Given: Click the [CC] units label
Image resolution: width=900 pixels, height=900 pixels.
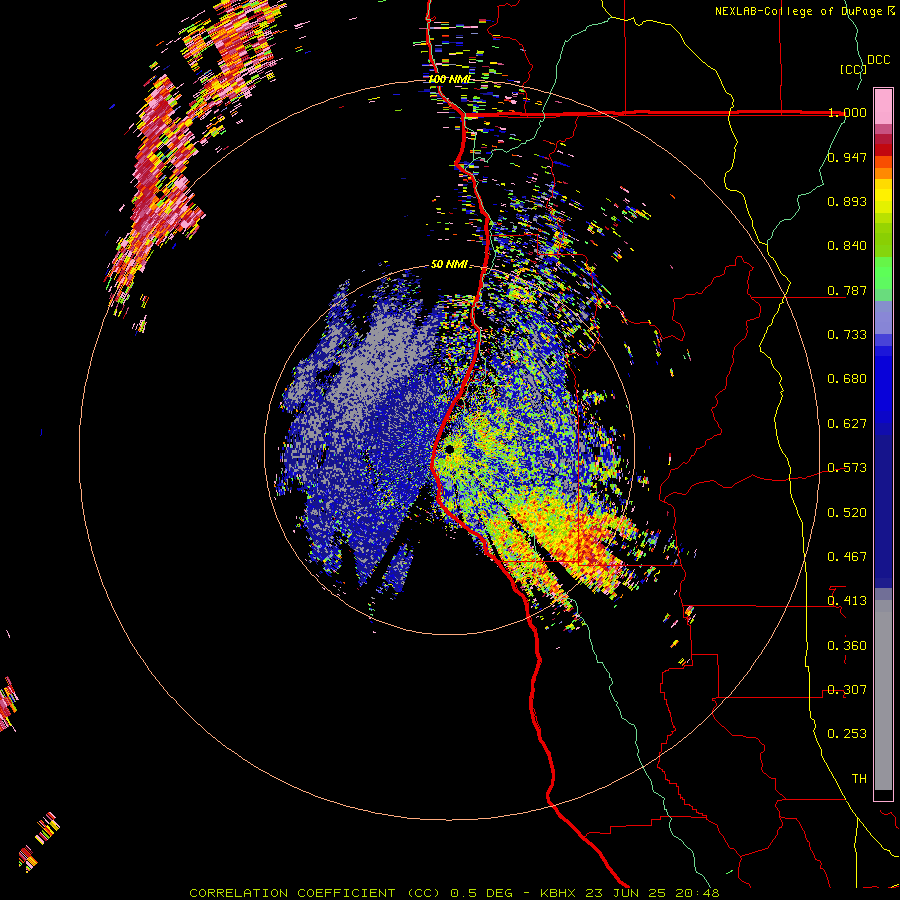Looking at the screenshot, I should (x=854, y=69).
